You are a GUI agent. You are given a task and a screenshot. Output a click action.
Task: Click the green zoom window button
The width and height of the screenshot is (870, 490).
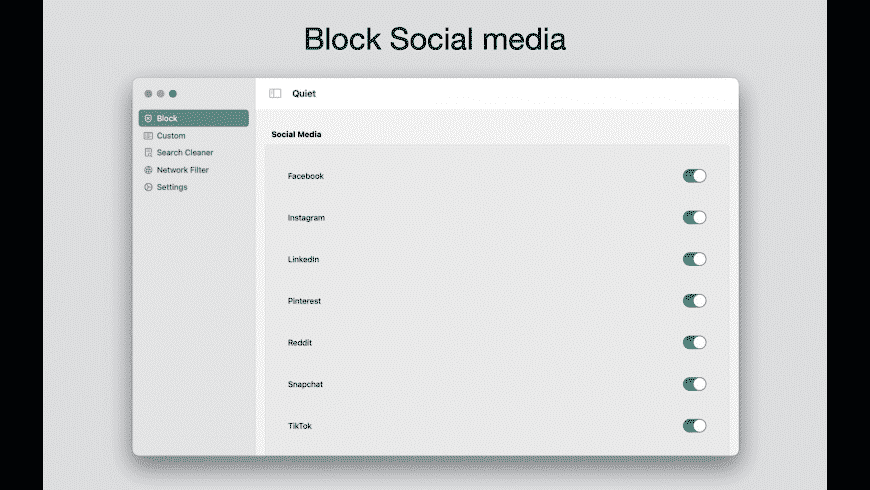pyautogui.click(x=173, y=94)
